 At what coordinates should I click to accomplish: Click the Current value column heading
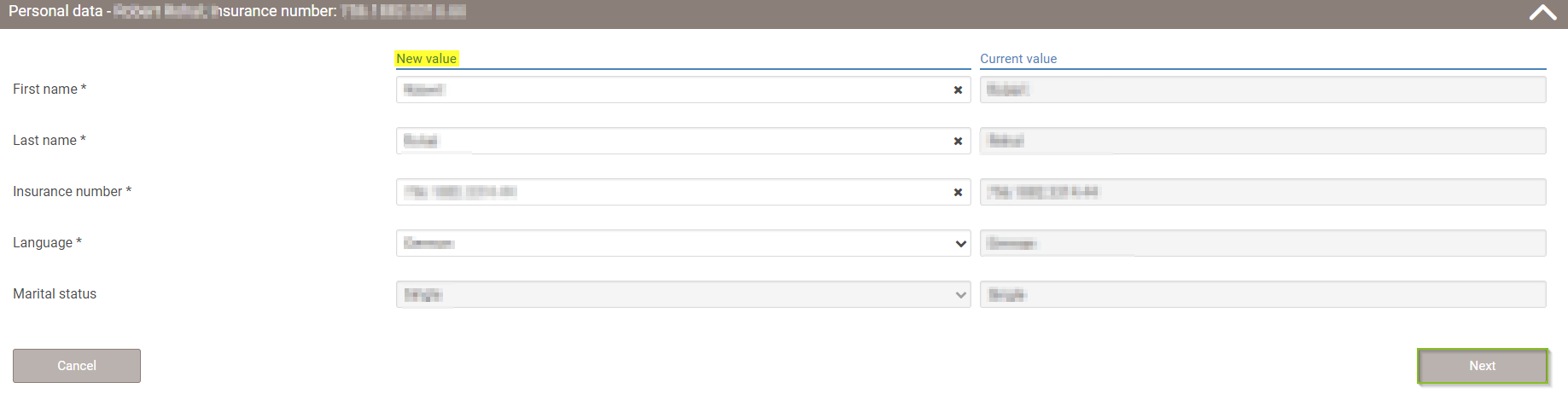1018,59
